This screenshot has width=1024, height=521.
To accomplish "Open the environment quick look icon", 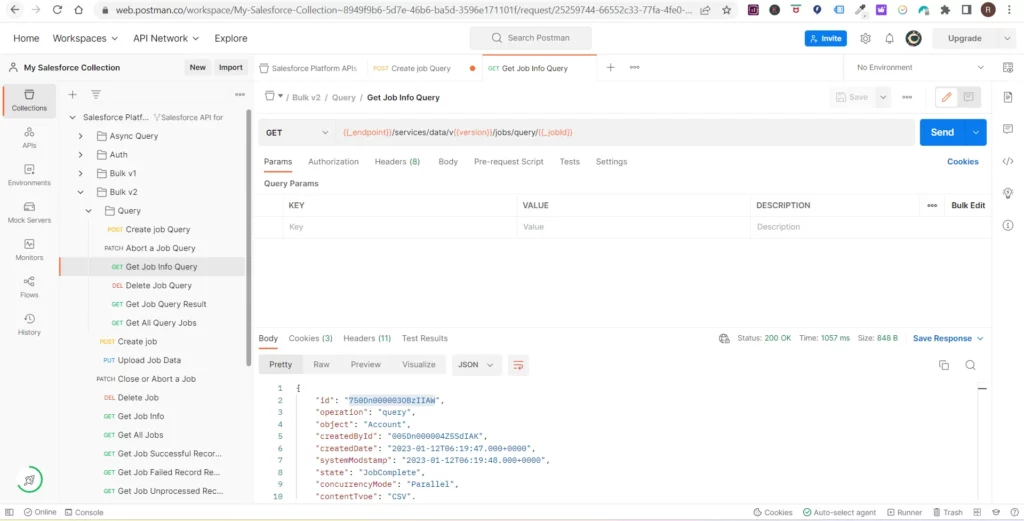I will click(1008, 67).
